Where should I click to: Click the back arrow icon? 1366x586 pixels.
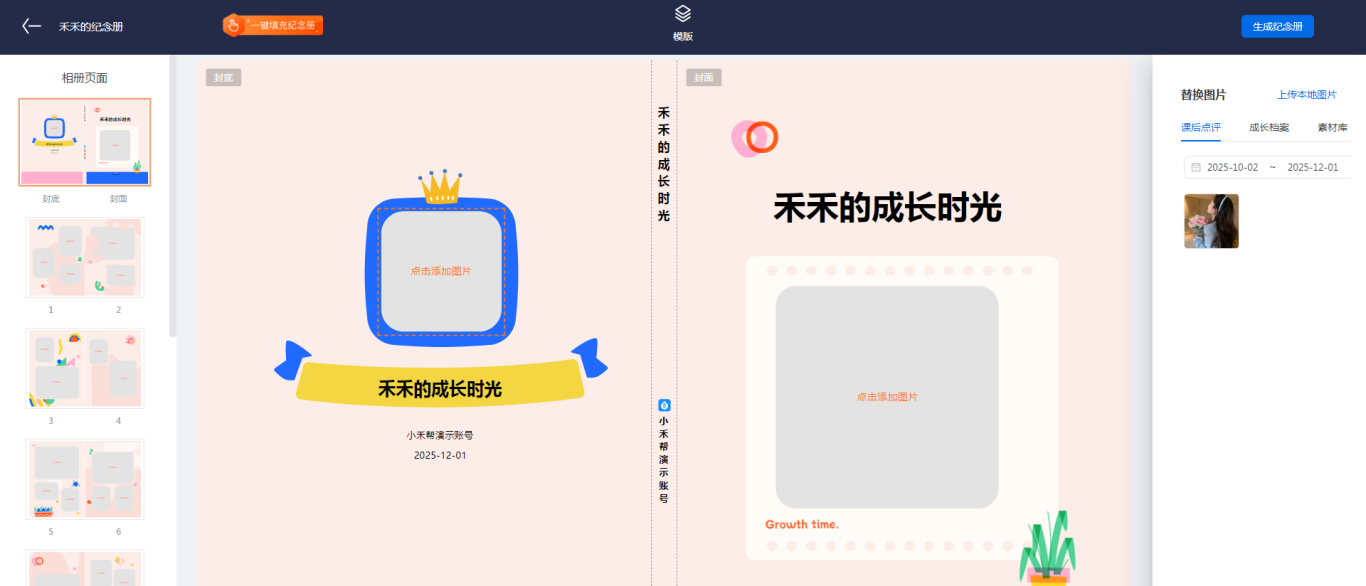32,27
